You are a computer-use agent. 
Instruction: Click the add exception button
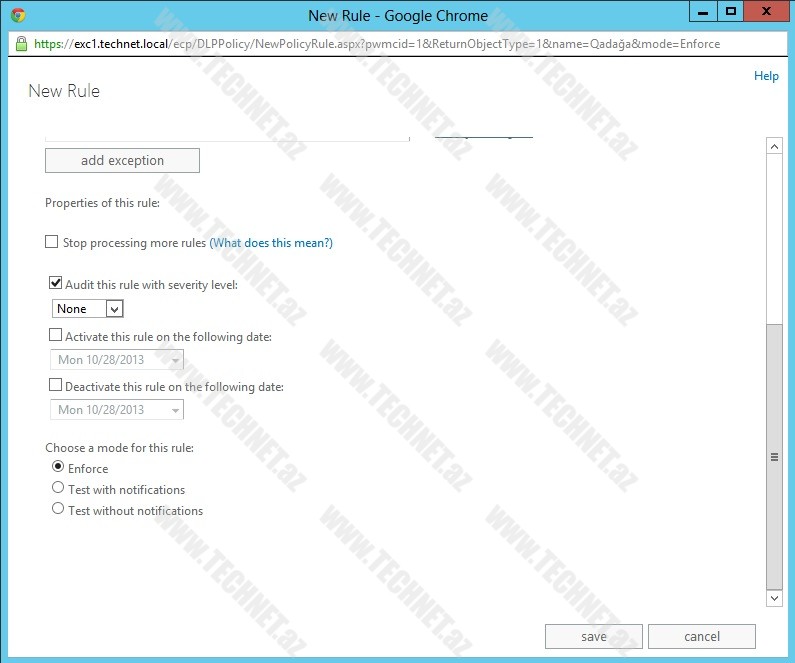click(122, 161)
